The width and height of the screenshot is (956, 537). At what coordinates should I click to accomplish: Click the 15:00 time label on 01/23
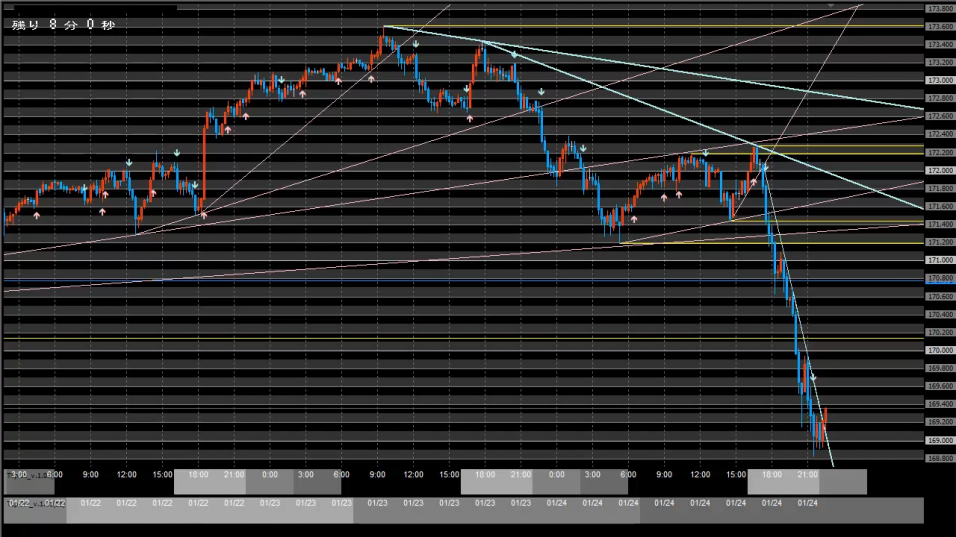(449, 474)
